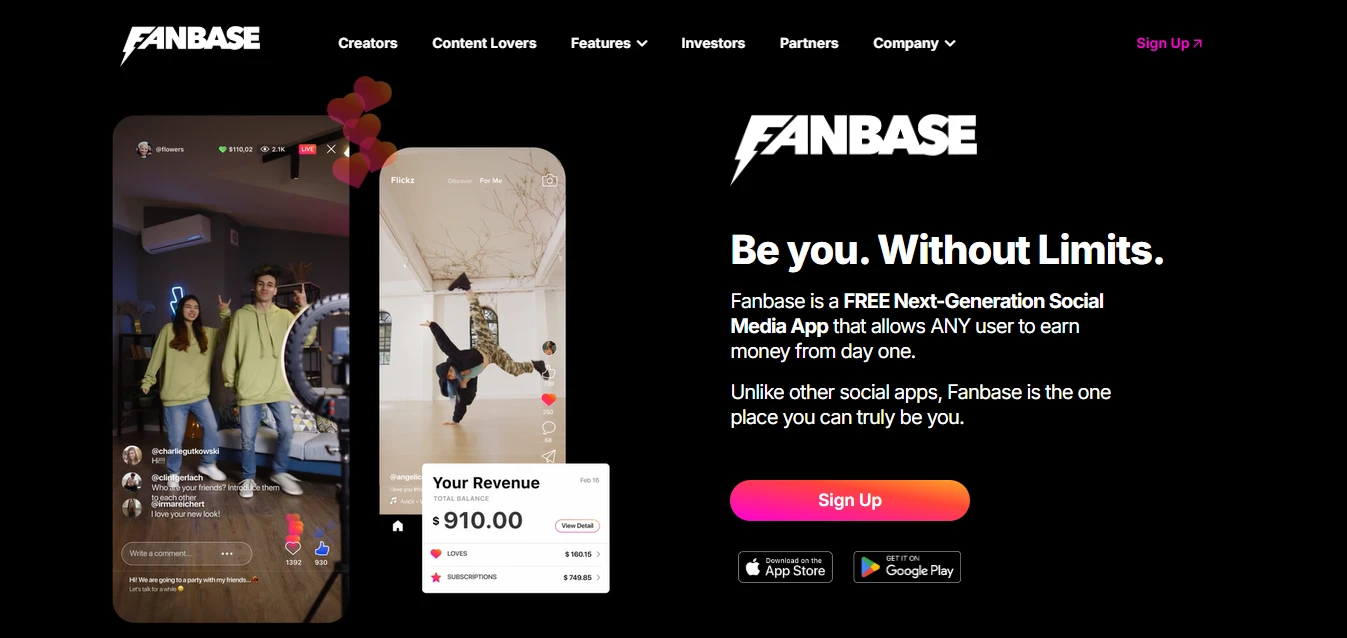Screen dimensions: 1347x638
Task: Select the For Me tab in Flickz
Action: click(491, 181)
